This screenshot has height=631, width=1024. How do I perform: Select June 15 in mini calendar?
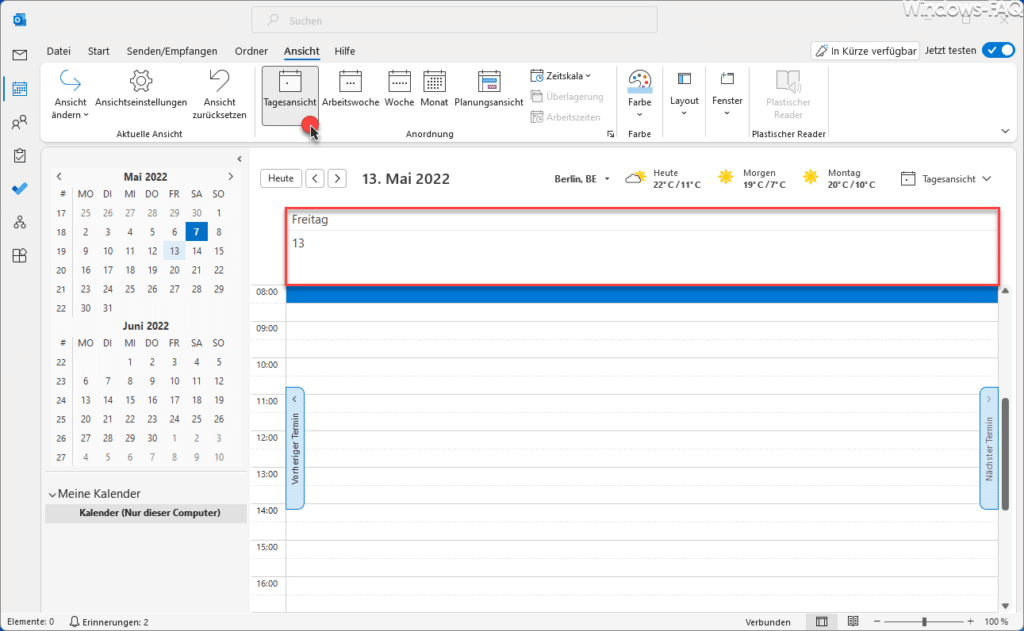point(130,400)
